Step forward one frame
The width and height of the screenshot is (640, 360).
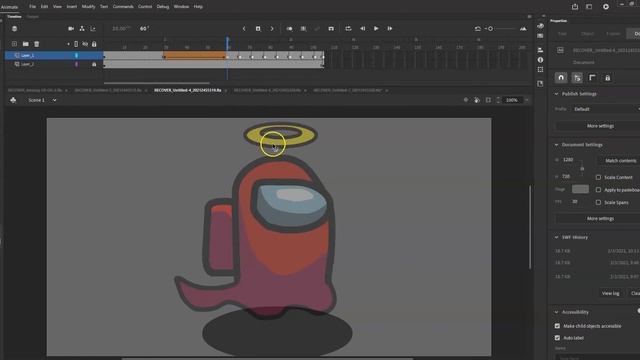pyautogui.click(x=390, y=29)
